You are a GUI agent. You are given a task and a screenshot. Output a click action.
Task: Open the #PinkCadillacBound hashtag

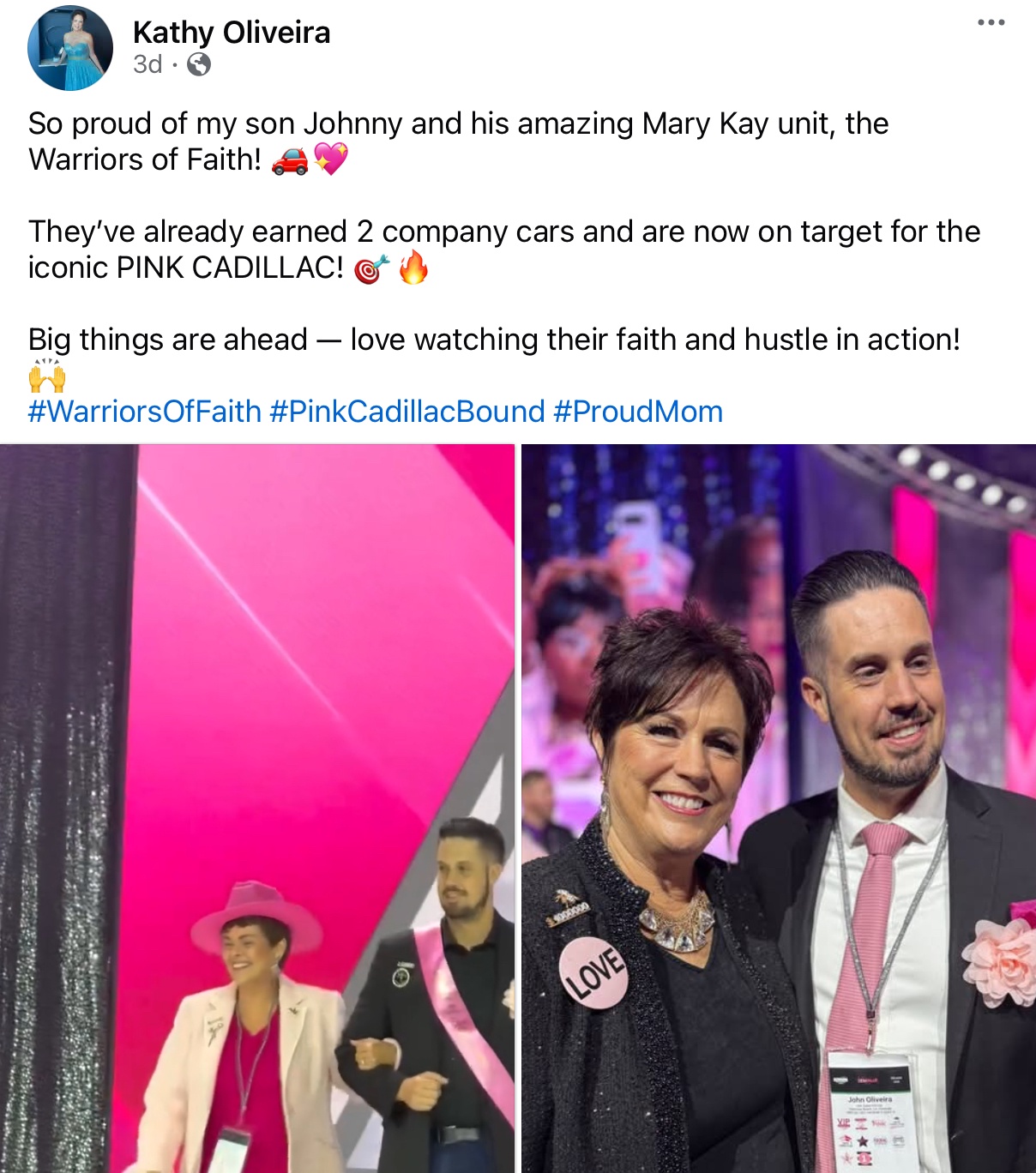[x=407, y=412]
